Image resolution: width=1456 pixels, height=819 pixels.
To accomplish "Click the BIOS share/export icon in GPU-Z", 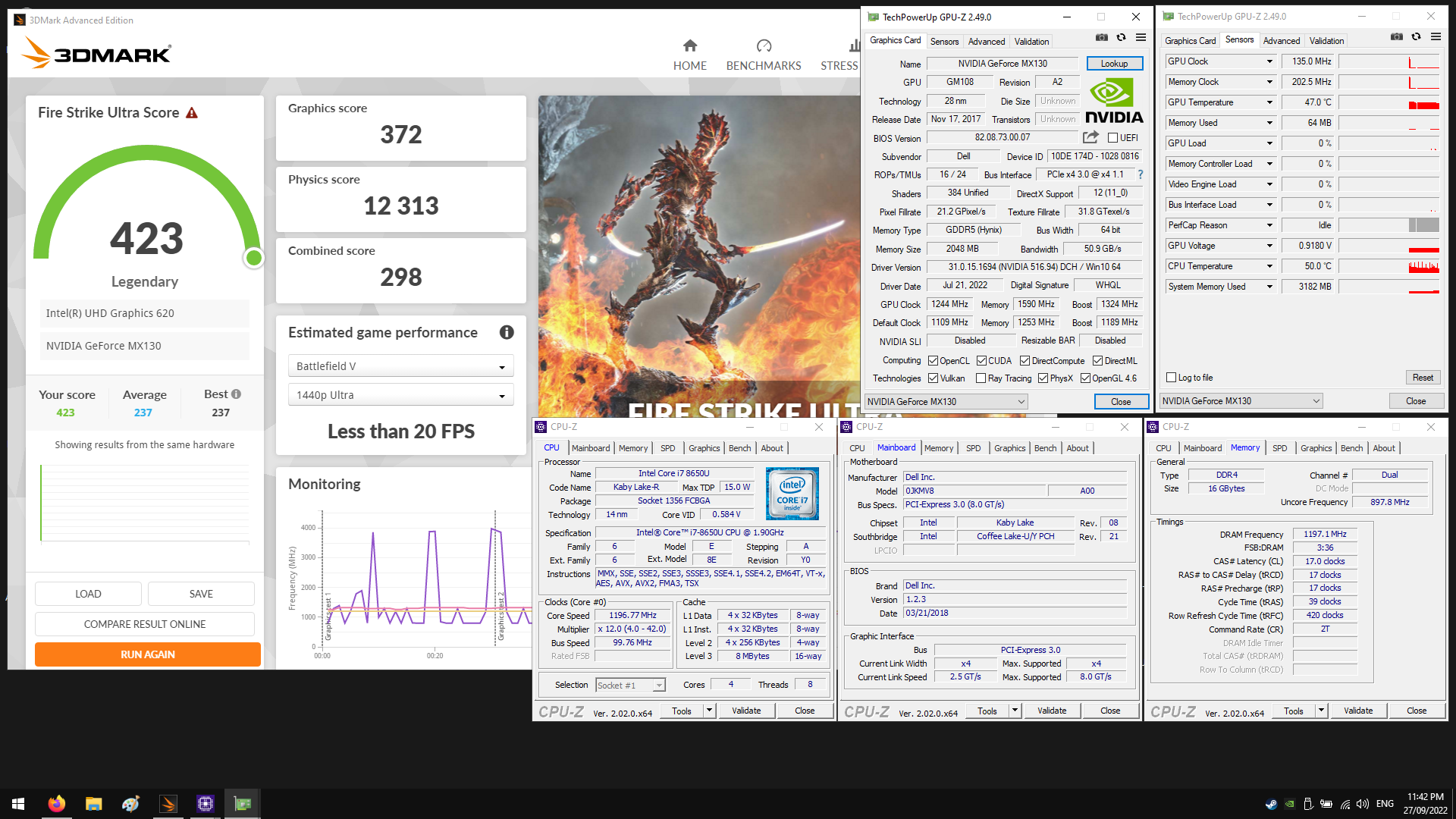I will coord(1090,137).
